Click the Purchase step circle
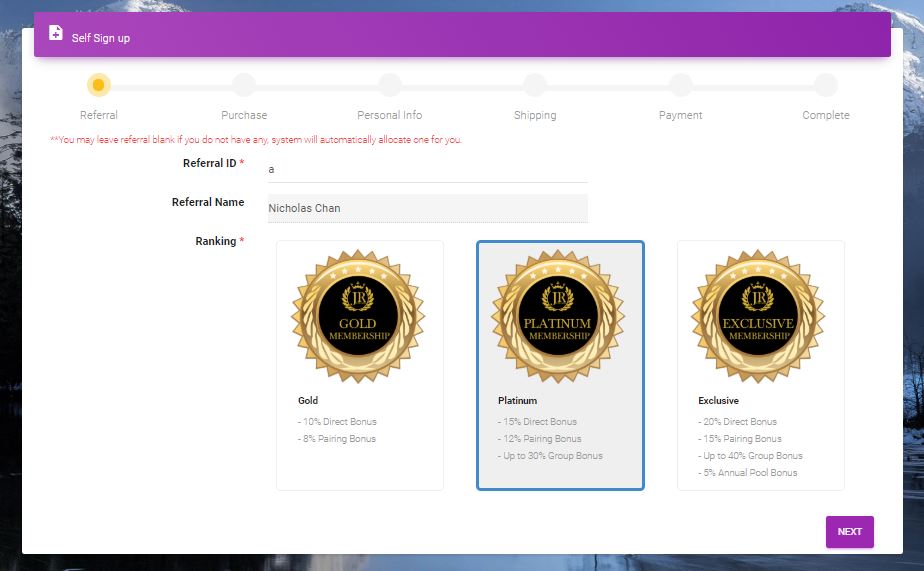 click(x=244, y=85)
